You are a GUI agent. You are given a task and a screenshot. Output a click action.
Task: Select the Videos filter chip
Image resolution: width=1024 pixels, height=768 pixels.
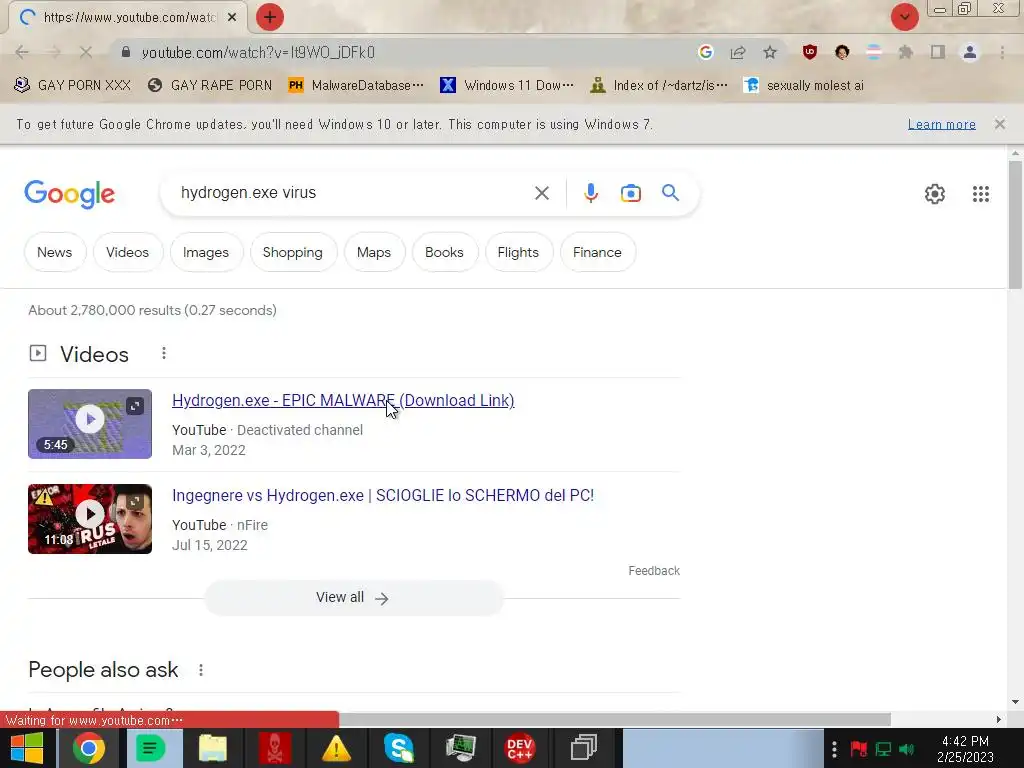tap(127, 252)
